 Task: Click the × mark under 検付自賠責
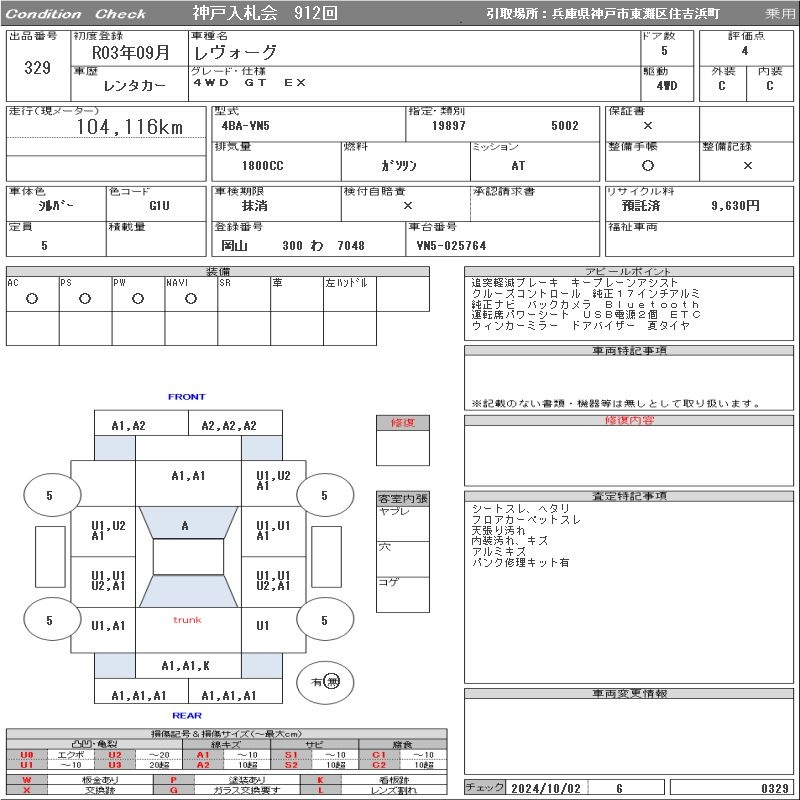(x=408, y=205)
